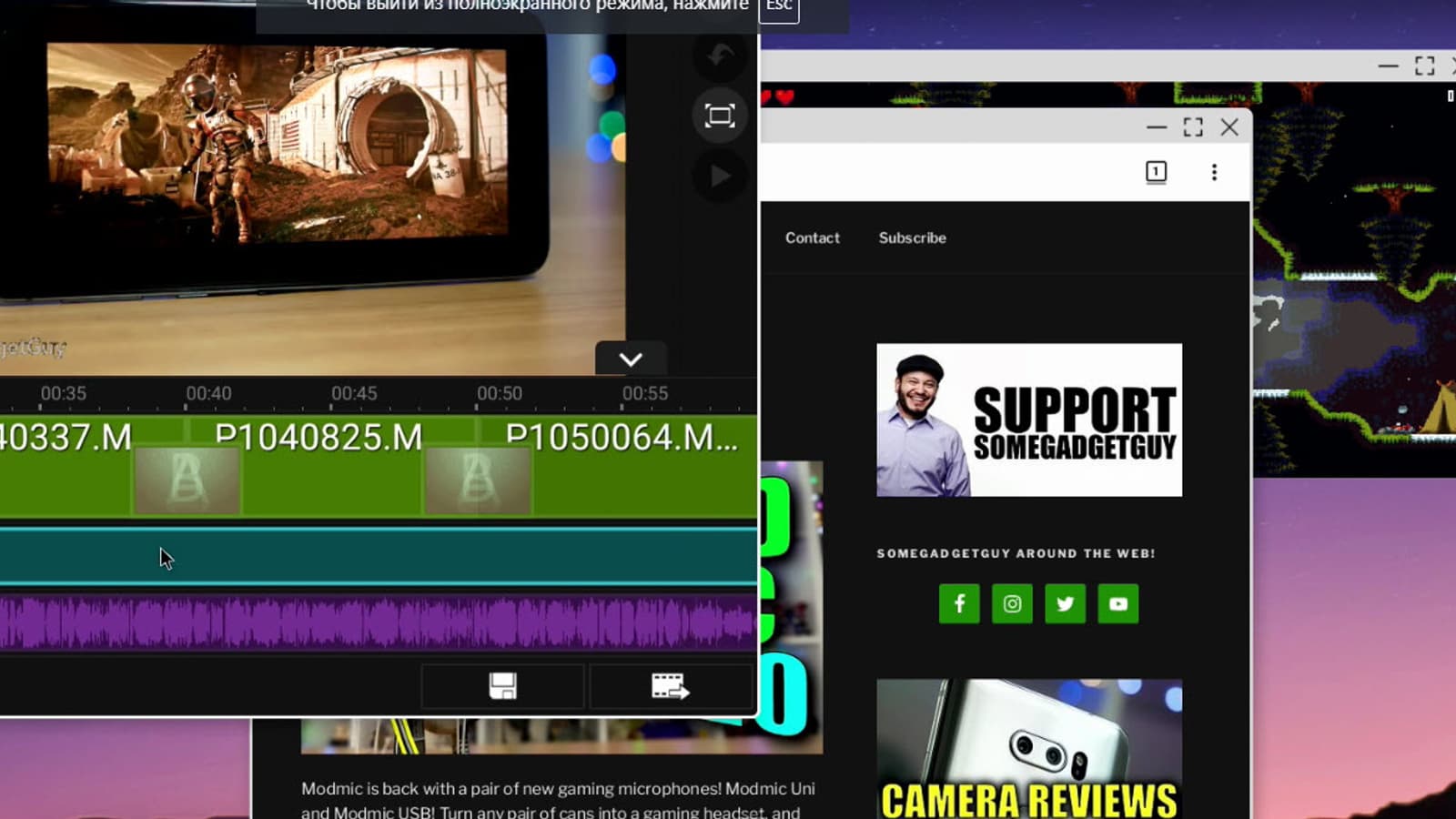Jump to 00:35 on the timeline ruler

63,393
